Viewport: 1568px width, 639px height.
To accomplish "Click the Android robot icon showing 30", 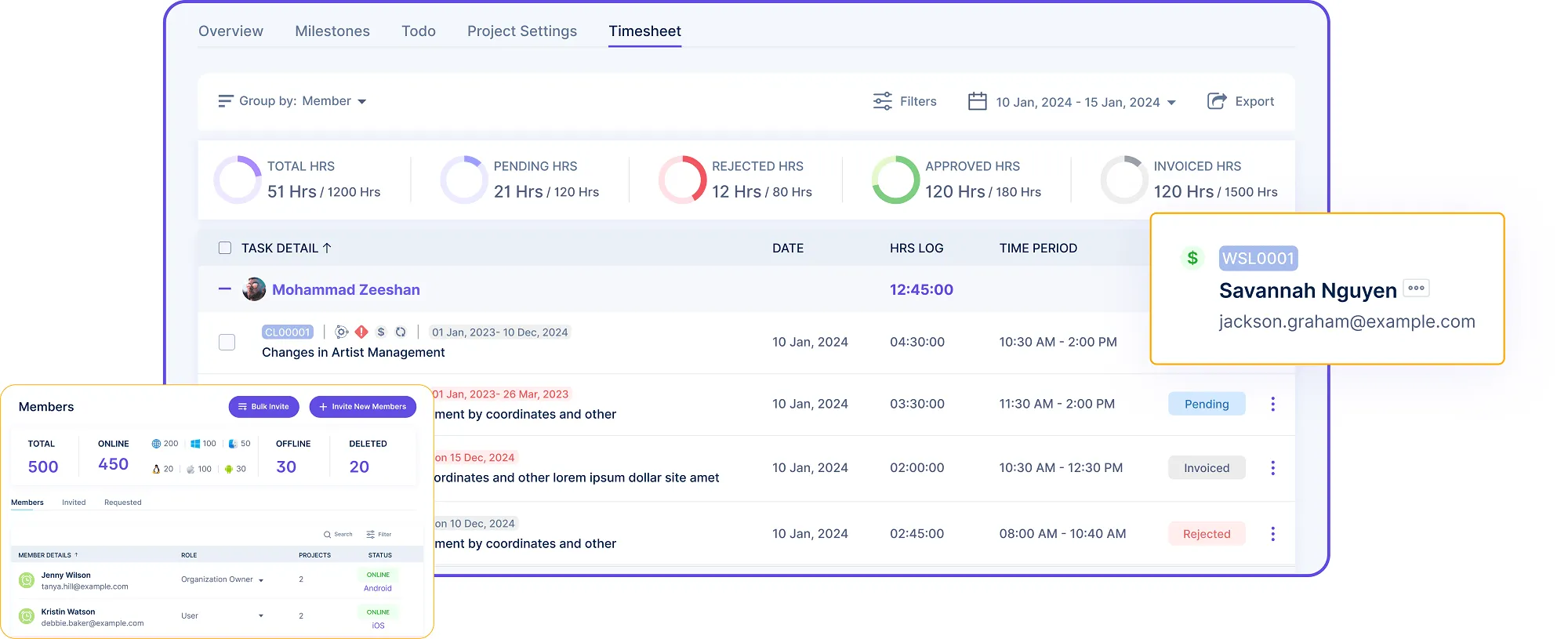I will click(x=229, y=469).
